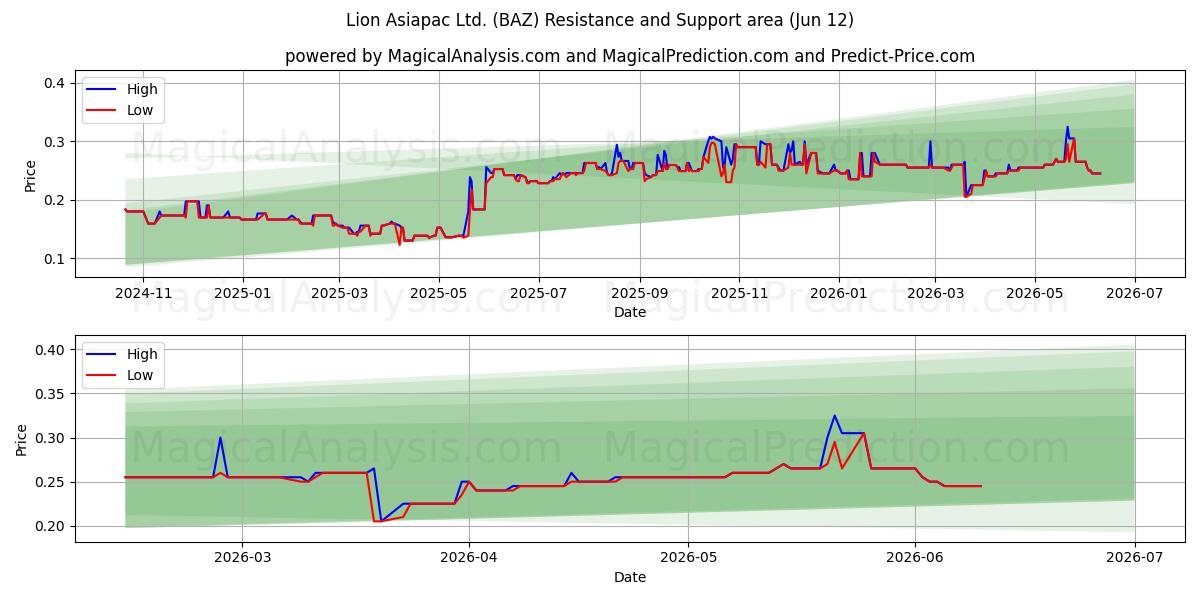1200x600 pixels.
Task: Click the bottom chart 'Price' axis label
Action: [22, 439]
